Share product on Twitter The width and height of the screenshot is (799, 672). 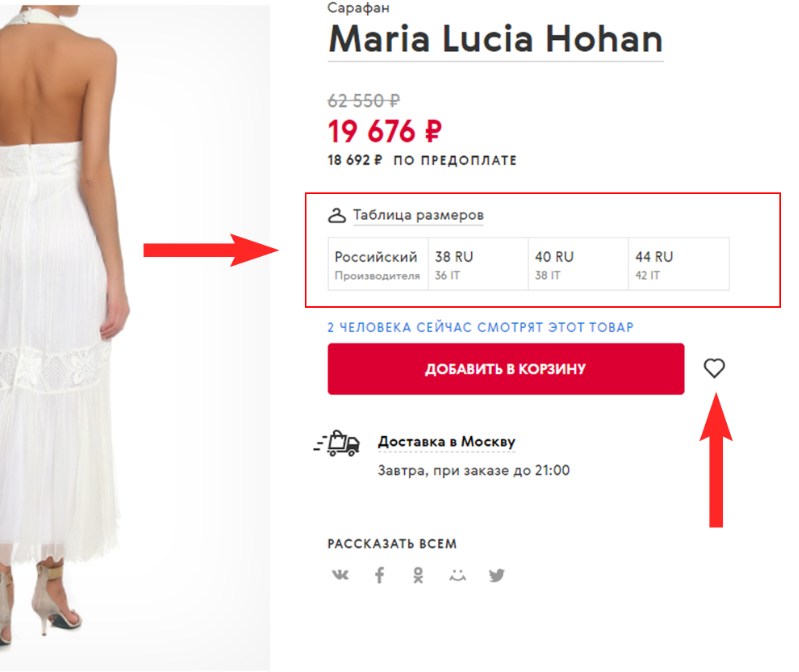click(497, 576)
